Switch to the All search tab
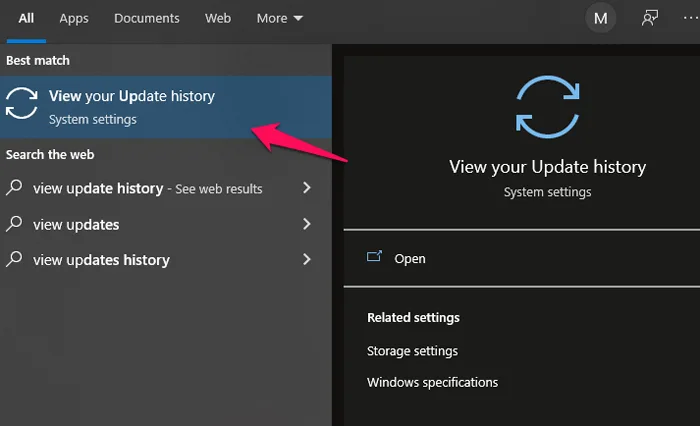 click(26, 18)
